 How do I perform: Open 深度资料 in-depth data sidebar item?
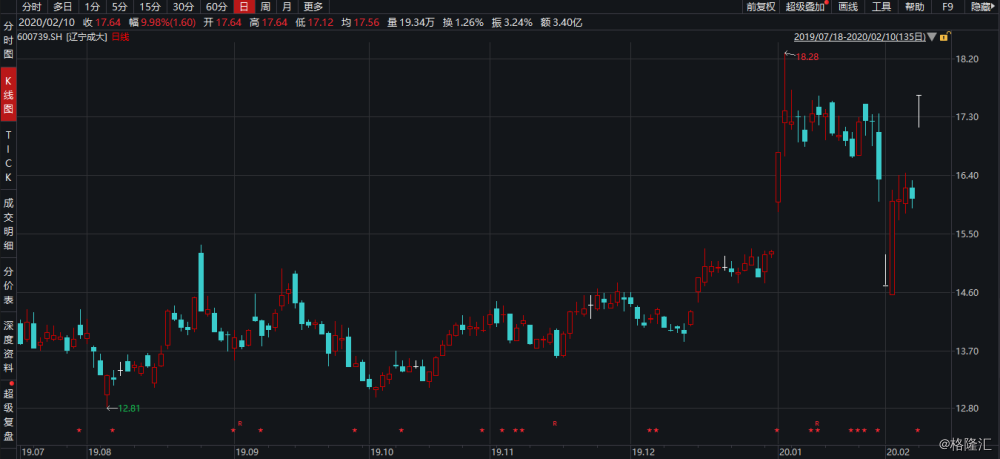click(x=8, y=345)
